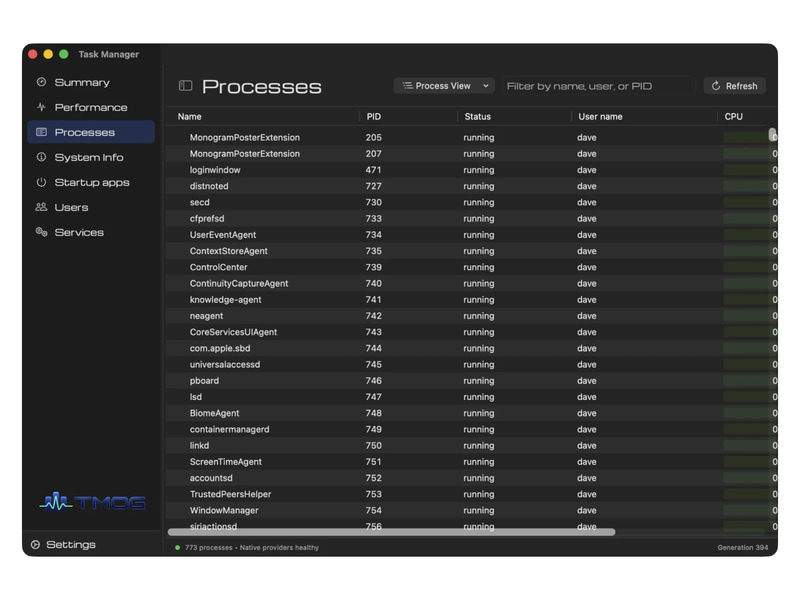Sort by the Status column header
800x600 pixels.
click(478, 116)
